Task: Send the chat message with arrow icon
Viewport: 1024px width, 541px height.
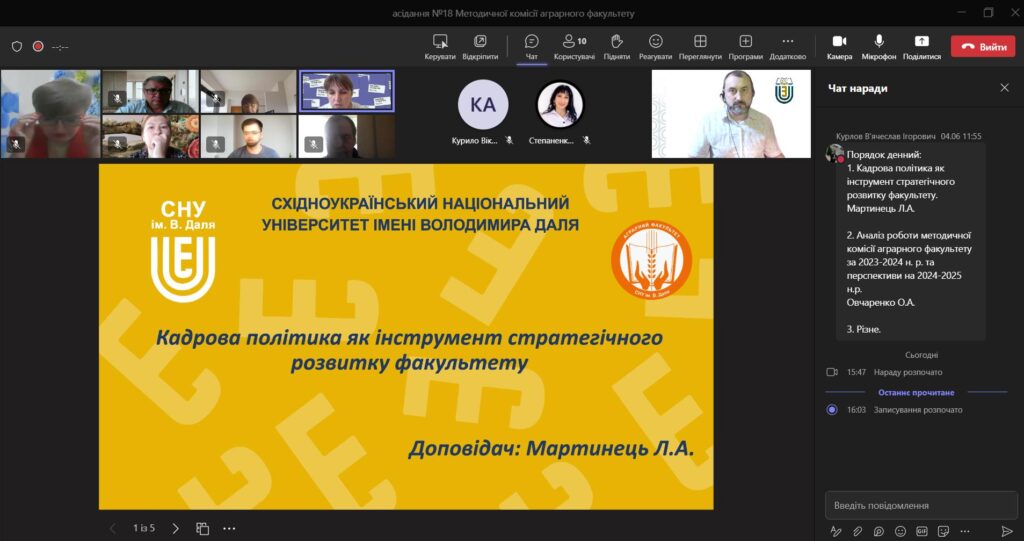Action: coord(1007,531)
